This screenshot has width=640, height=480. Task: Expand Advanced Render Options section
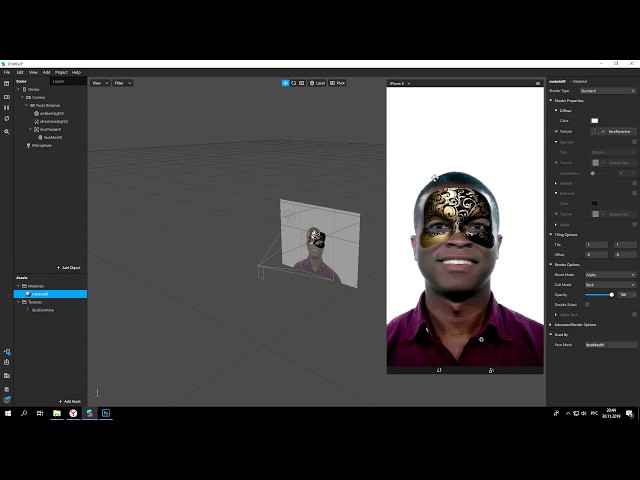575,324
